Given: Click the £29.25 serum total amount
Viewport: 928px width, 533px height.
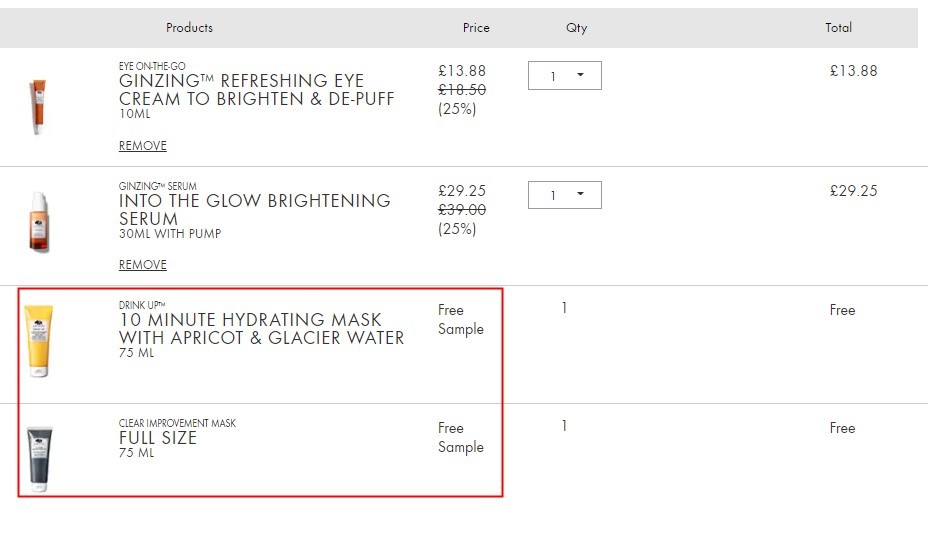Looking at the screenshot, I should click(x=853, y=190).
